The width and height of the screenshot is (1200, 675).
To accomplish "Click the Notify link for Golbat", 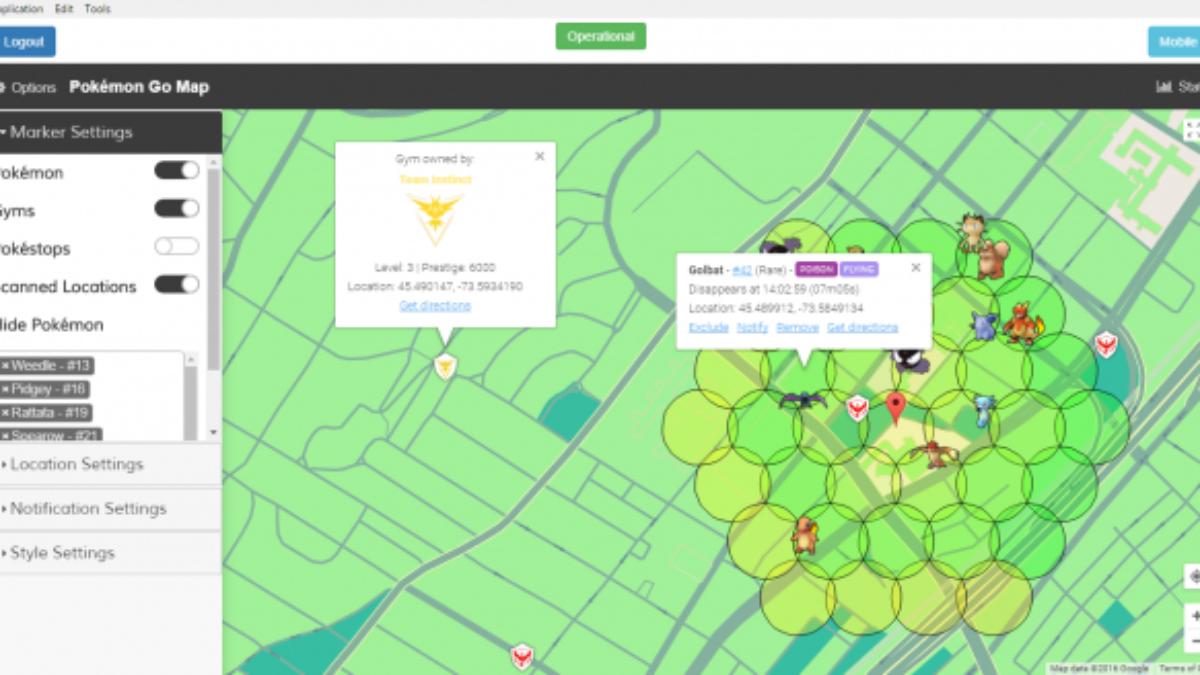I will coord(752,327).
